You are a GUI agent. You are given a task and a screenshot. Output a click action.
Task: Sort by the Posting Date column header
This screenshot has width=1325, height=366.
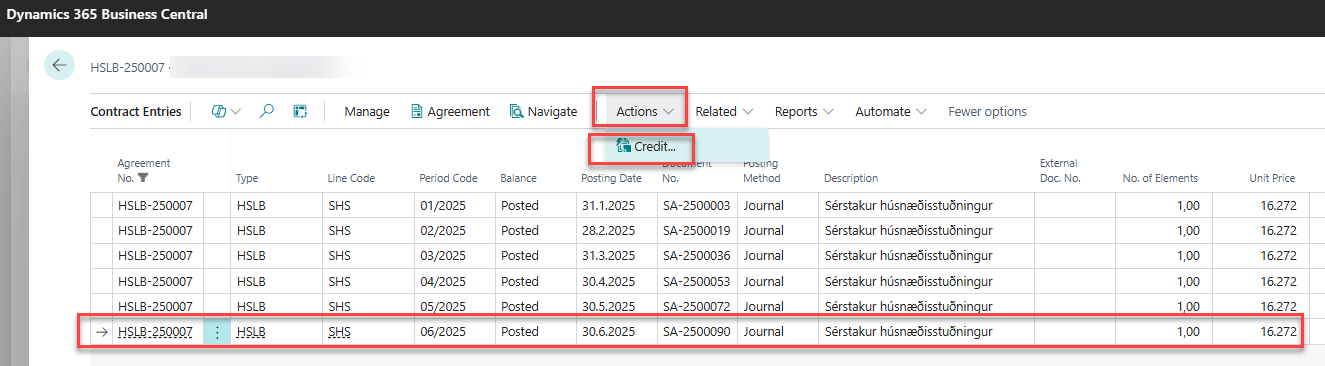[x=611, y=178]
